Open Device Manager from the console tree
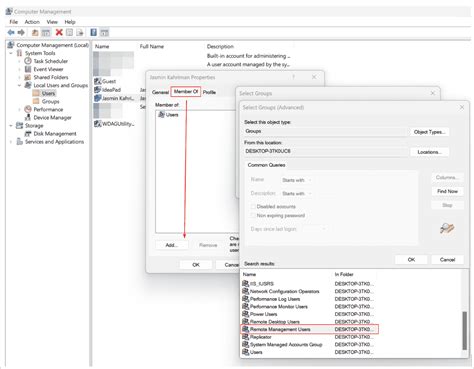Screen dimensions: 474x369 pyautogui.click(x=52, y=117)
